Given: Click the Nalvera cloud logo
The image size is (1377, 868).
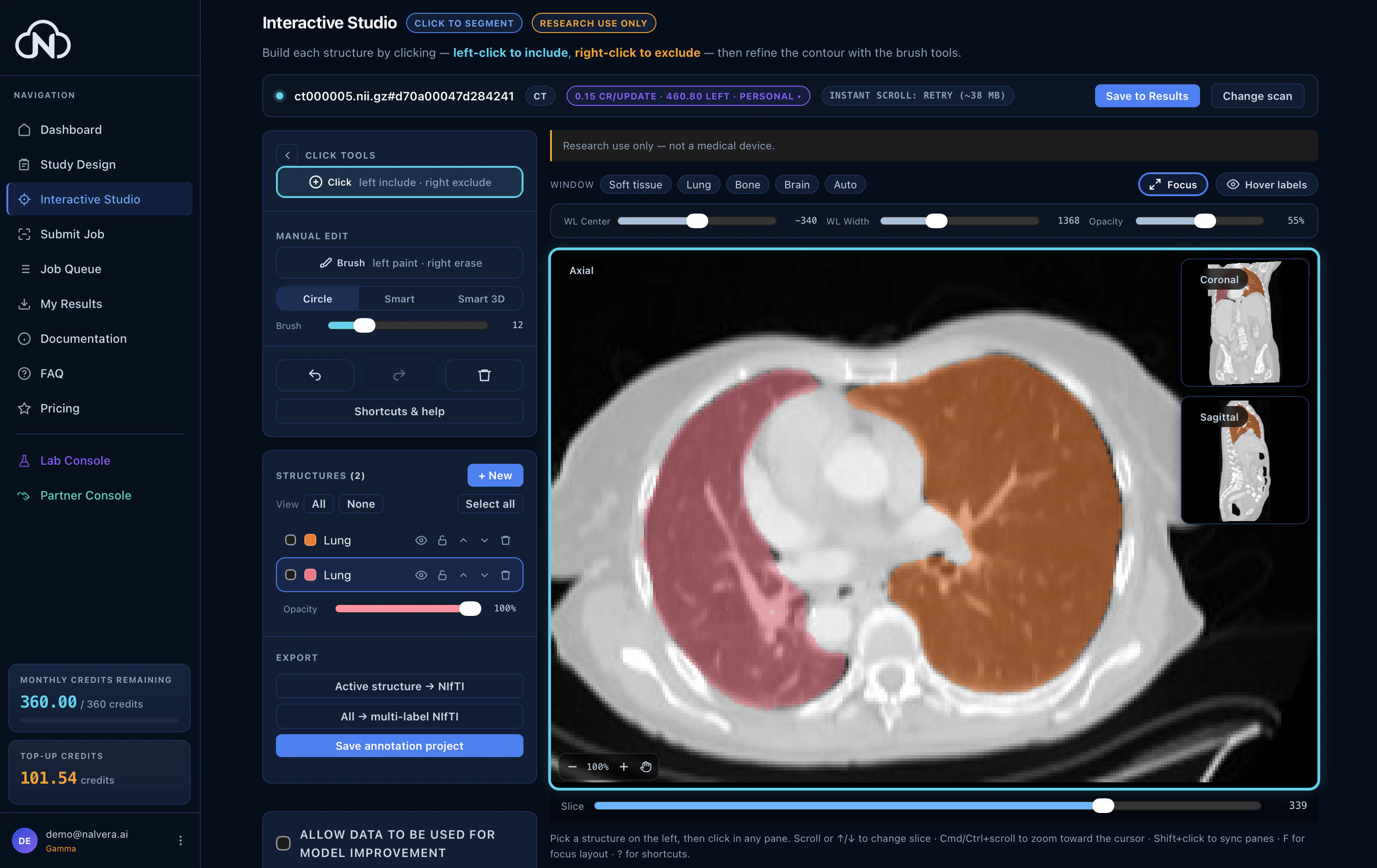Looking at the screenshot, I should 43,39.
